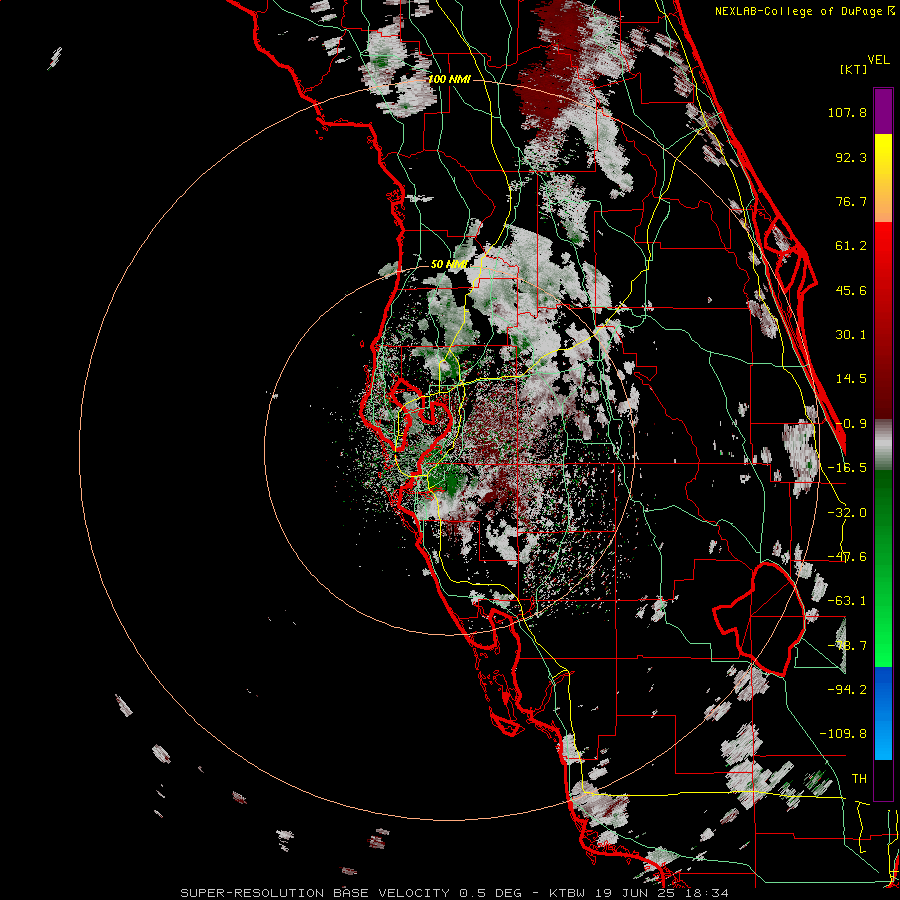
Task: Select the -47.6 legend value
Action: click(847, 557)
